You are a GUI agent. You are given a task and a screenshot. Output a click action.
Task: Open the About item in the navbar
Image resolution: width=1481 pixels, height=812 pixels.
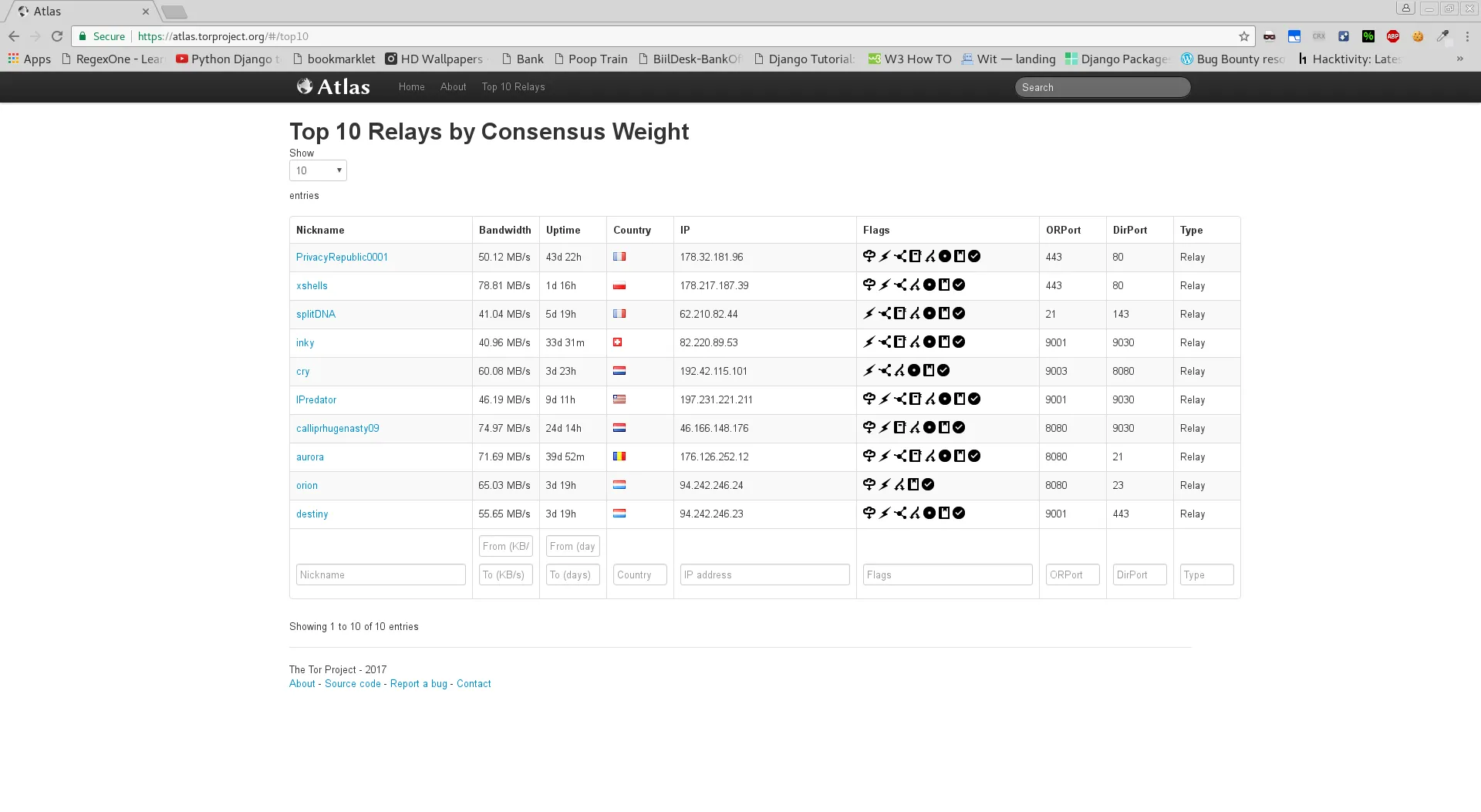(x=454, y=87)
